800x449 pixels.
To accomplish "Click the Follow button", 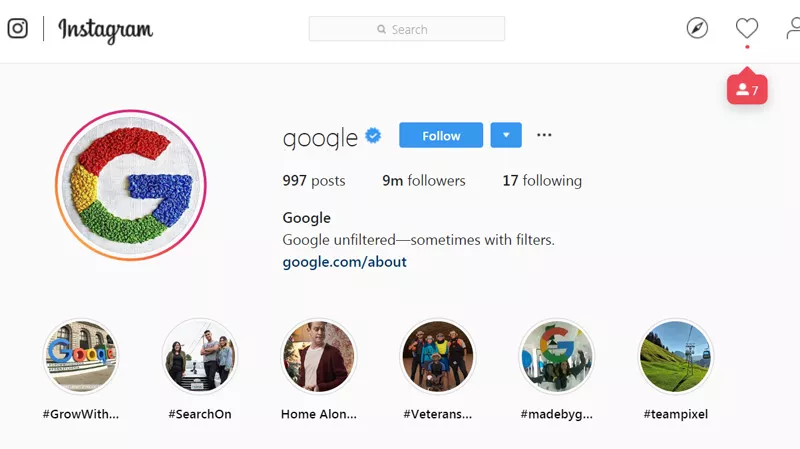I will pos(441,135).
